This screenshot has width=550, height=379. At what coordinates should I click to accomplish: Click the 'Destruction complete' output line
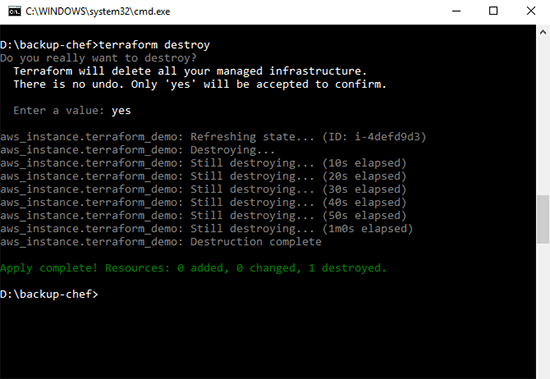(x=161, y=242)
